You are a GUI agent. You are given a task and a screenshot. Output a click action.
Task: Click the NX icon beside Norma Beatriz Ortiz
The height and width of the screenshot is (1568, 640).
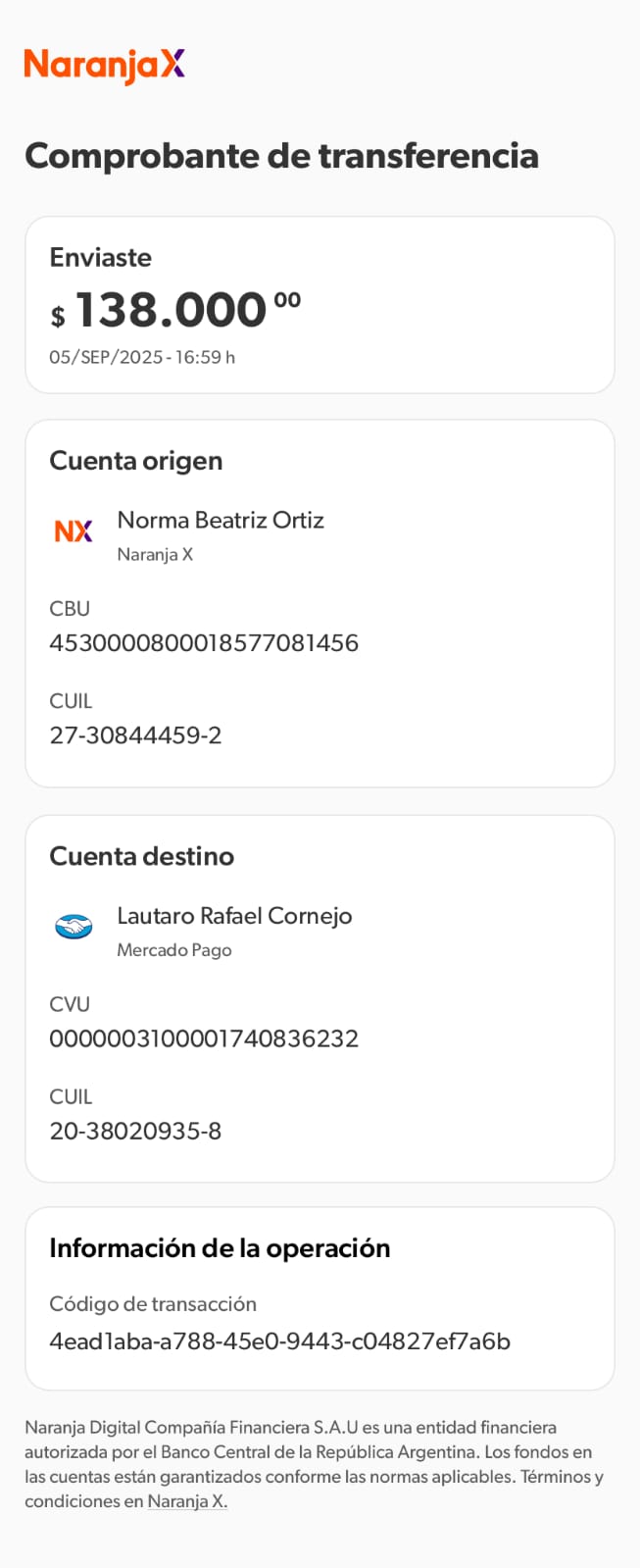pyautogui.click(x=74, y=531)
